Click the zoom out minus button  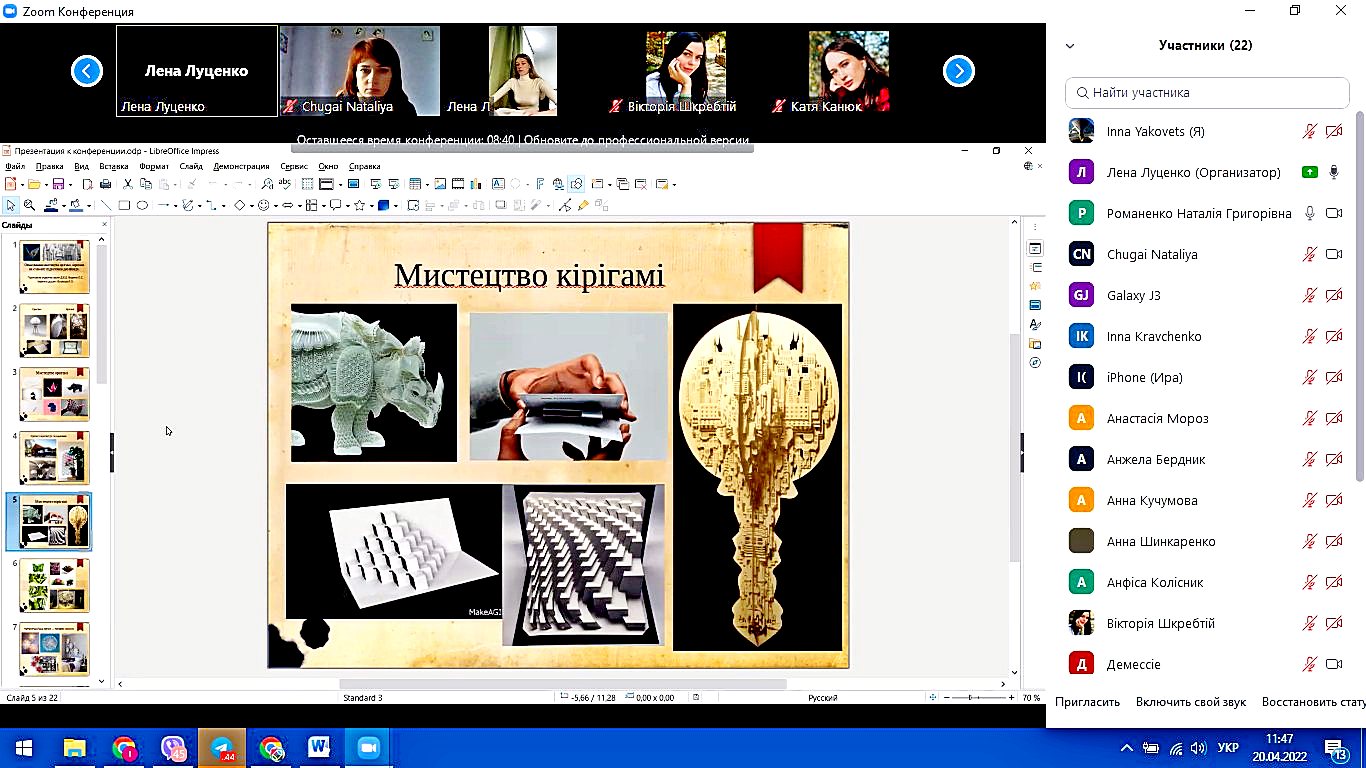[x=947, y=697]
